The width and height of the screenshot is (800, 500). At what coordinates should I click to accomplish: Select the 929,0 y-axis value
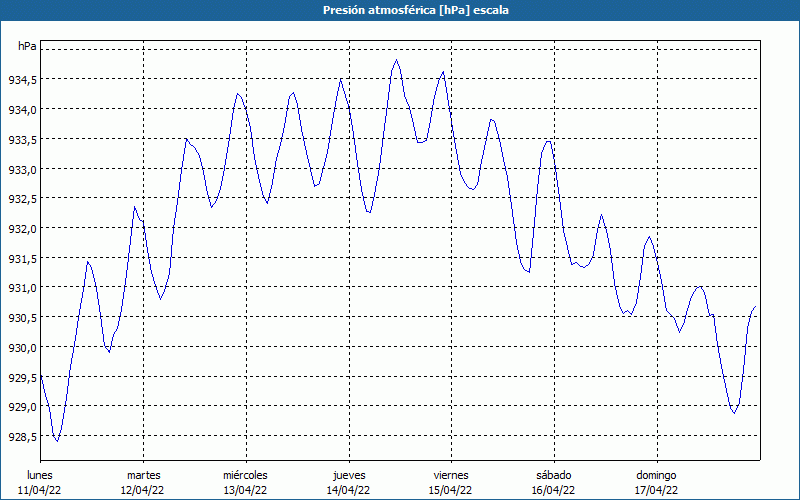tap(22, 407)
